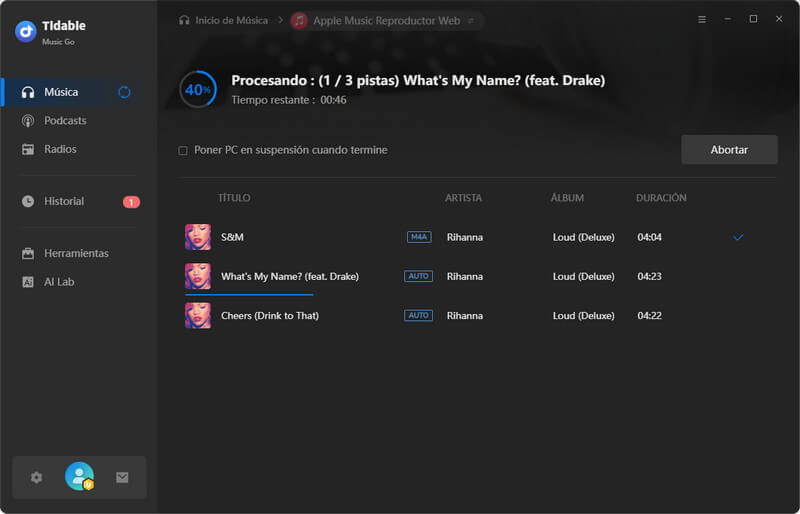Enable Poner PC en suspensión checkbox

[x=183, y=151]
